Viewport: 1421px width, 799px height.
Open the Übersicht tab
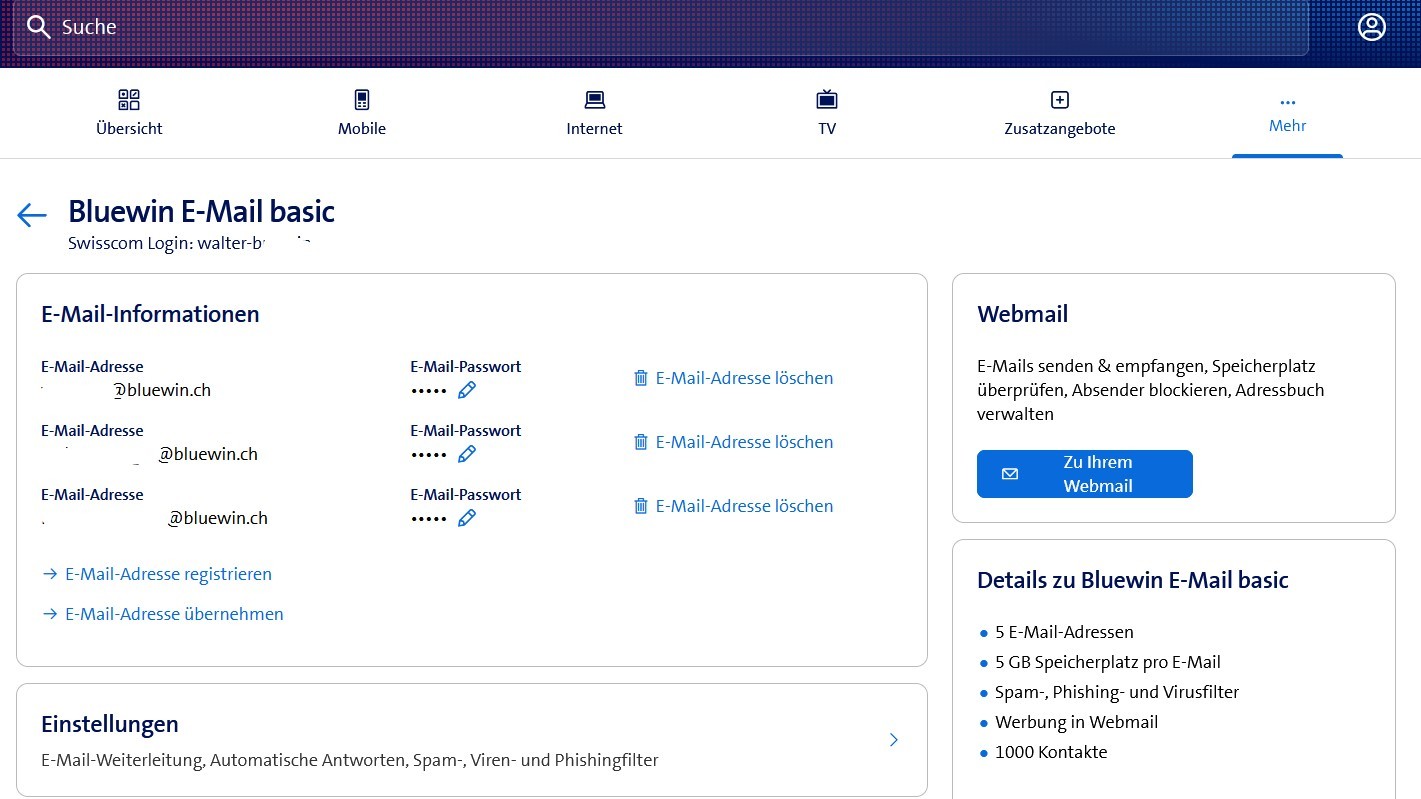tap(129, 113)
